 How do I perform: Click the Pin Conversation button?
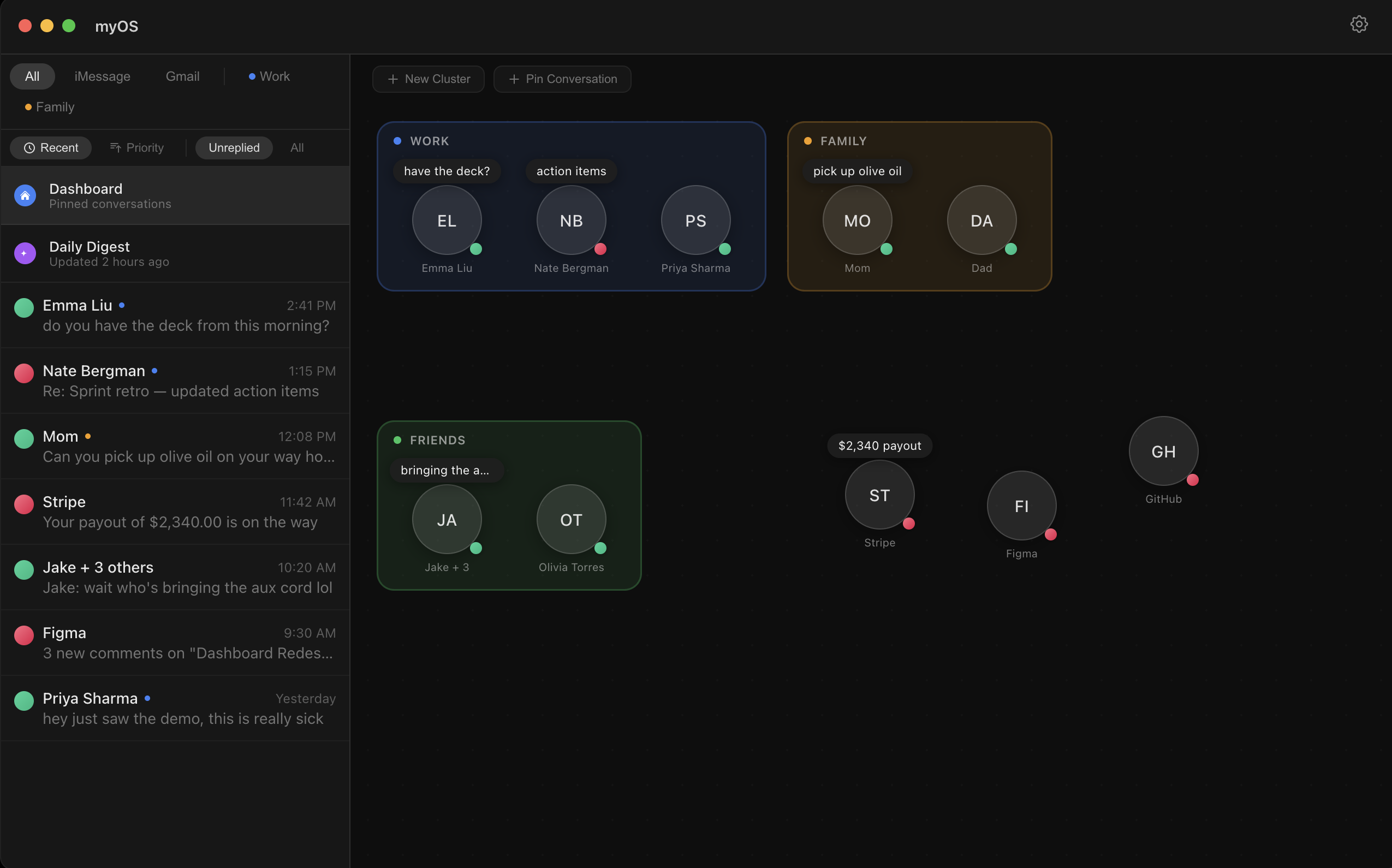point(561,79)
